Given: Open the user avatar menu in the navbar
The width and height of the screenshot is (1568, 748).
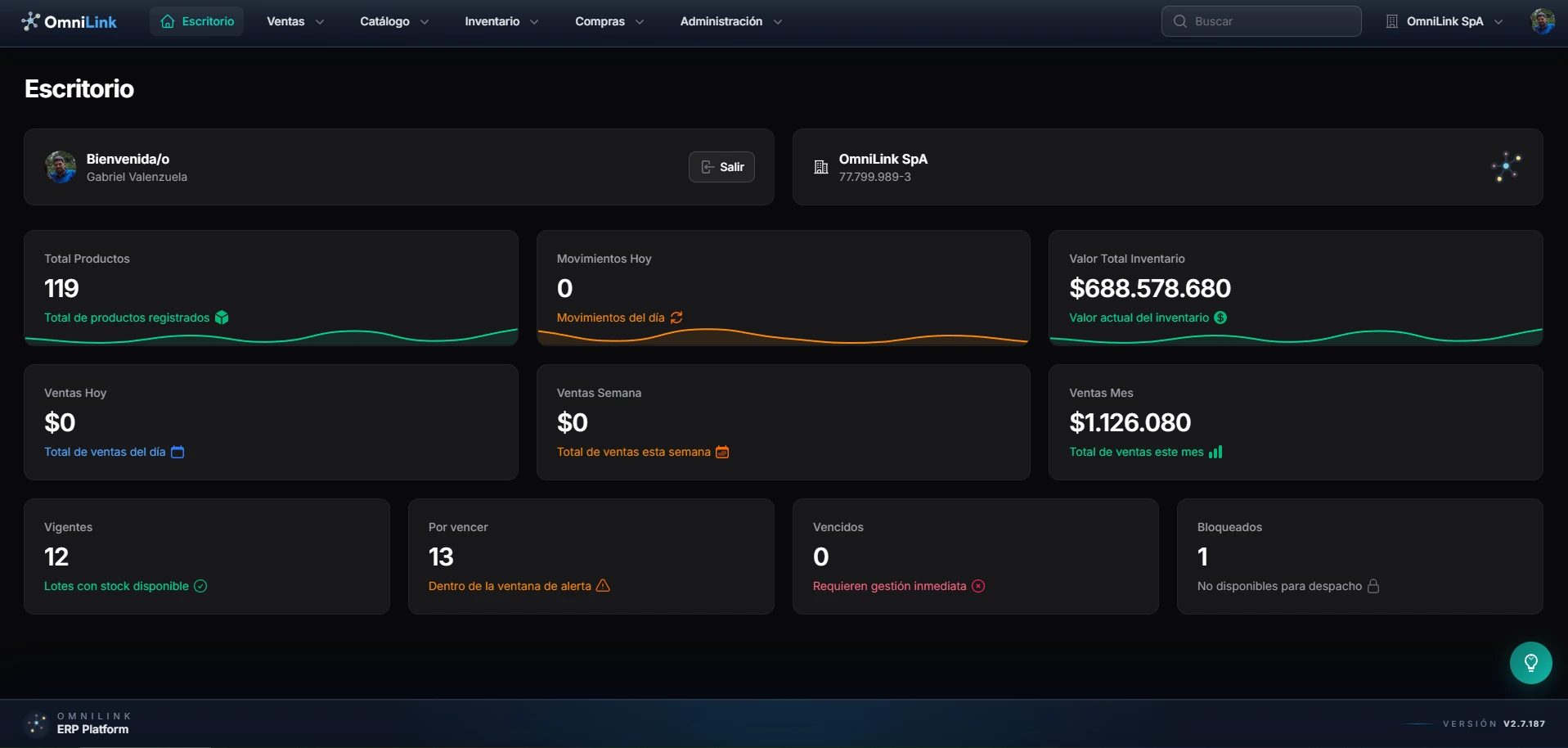Looking at the screenshot, I should point(1543,21).
